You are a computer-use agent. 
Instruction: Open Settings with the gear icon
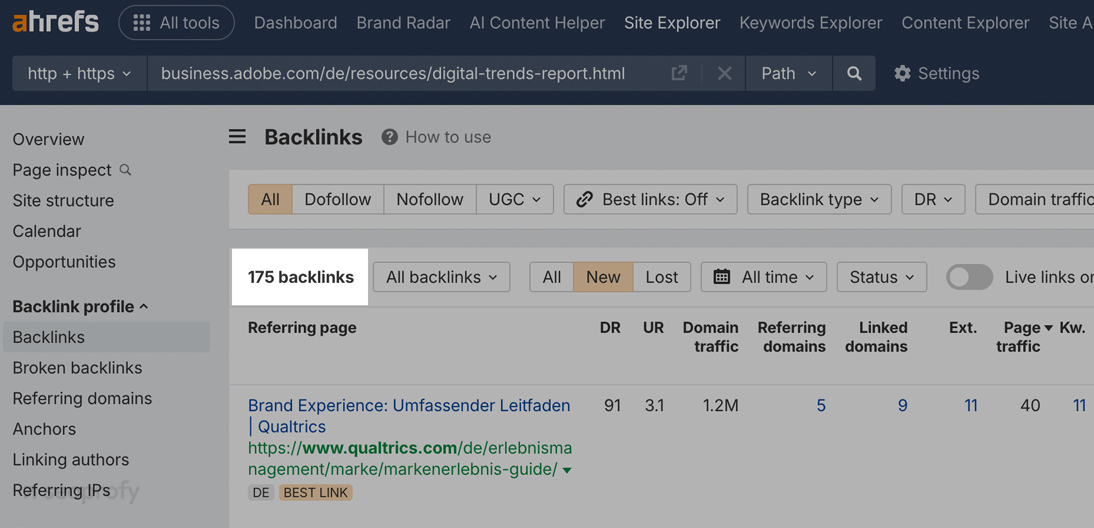[x=936, y=73]
